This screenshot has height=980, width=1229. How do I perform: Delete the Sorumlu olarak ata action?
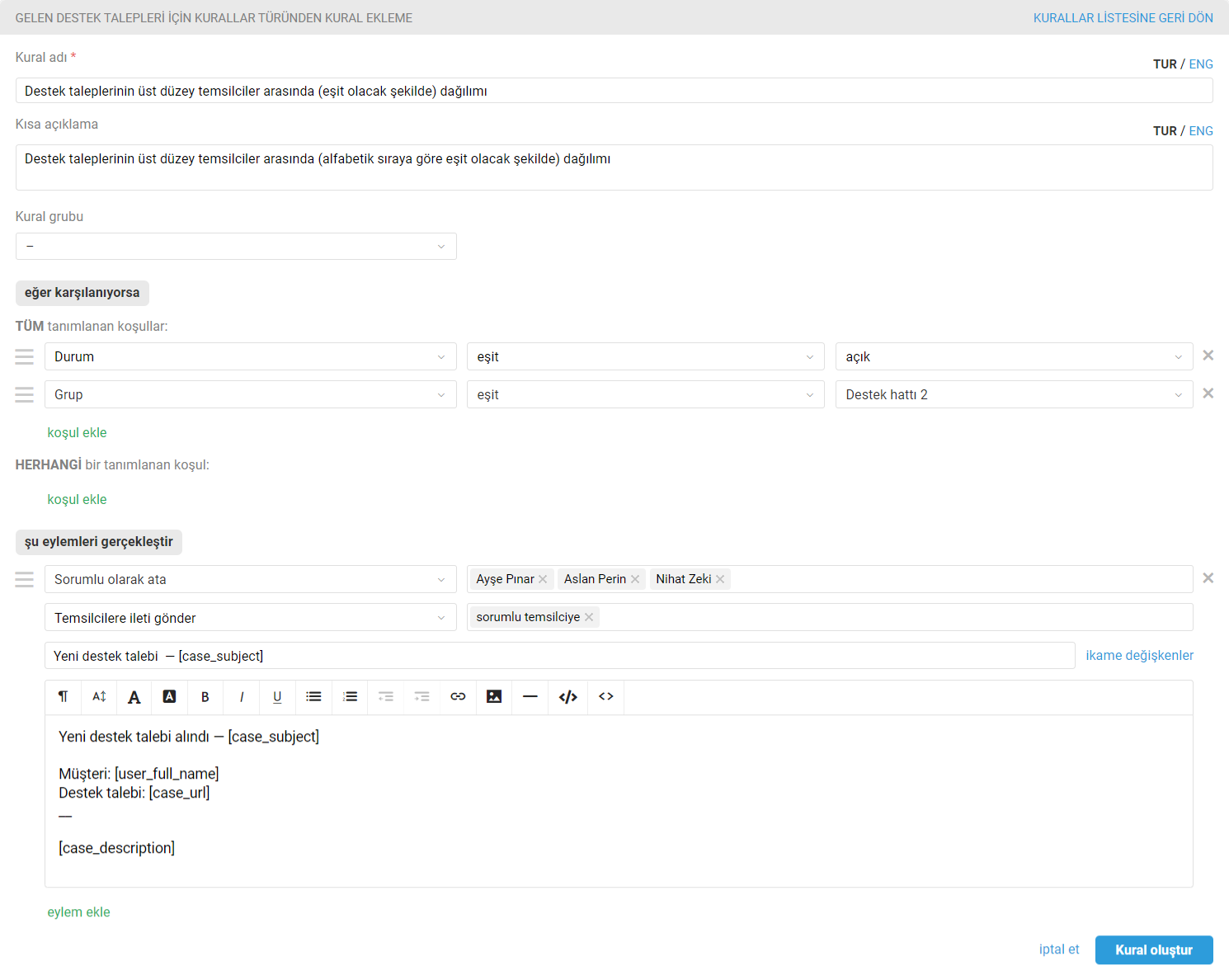[x=1208, y=578]
